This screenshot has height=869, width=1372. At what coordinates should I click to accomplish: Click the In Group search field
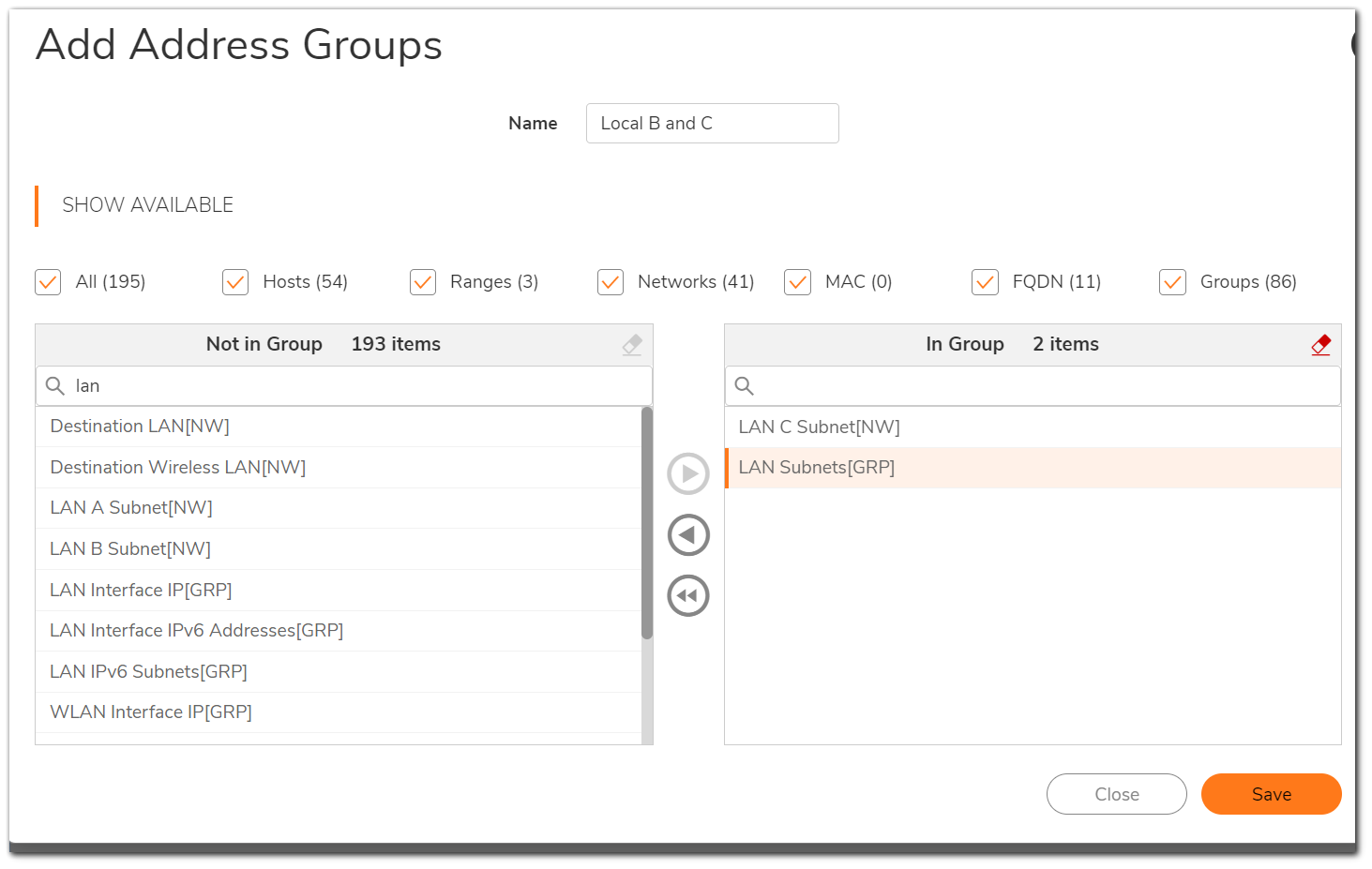[1033, 386]
